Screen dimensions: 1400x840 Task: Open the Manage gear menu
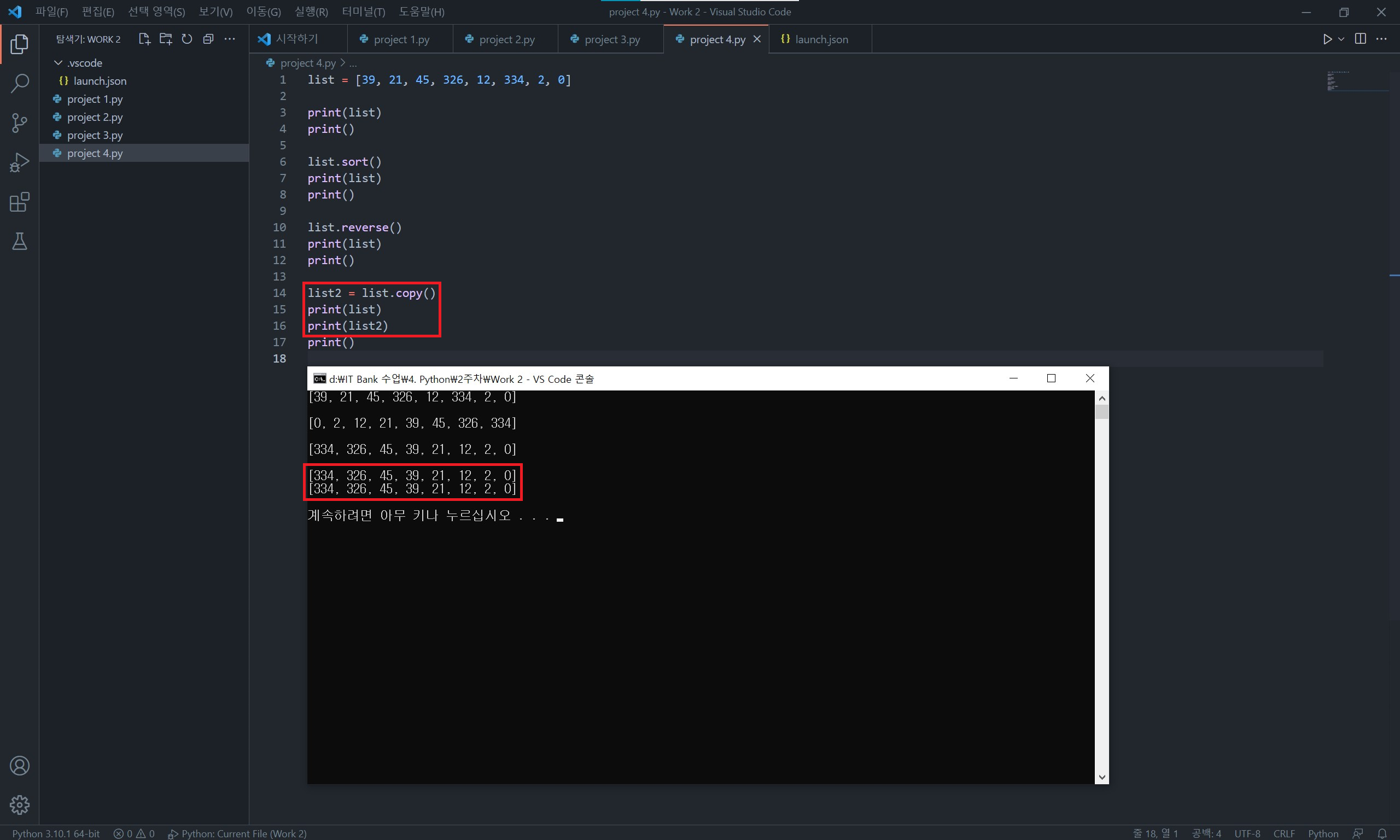click(19, 804)
